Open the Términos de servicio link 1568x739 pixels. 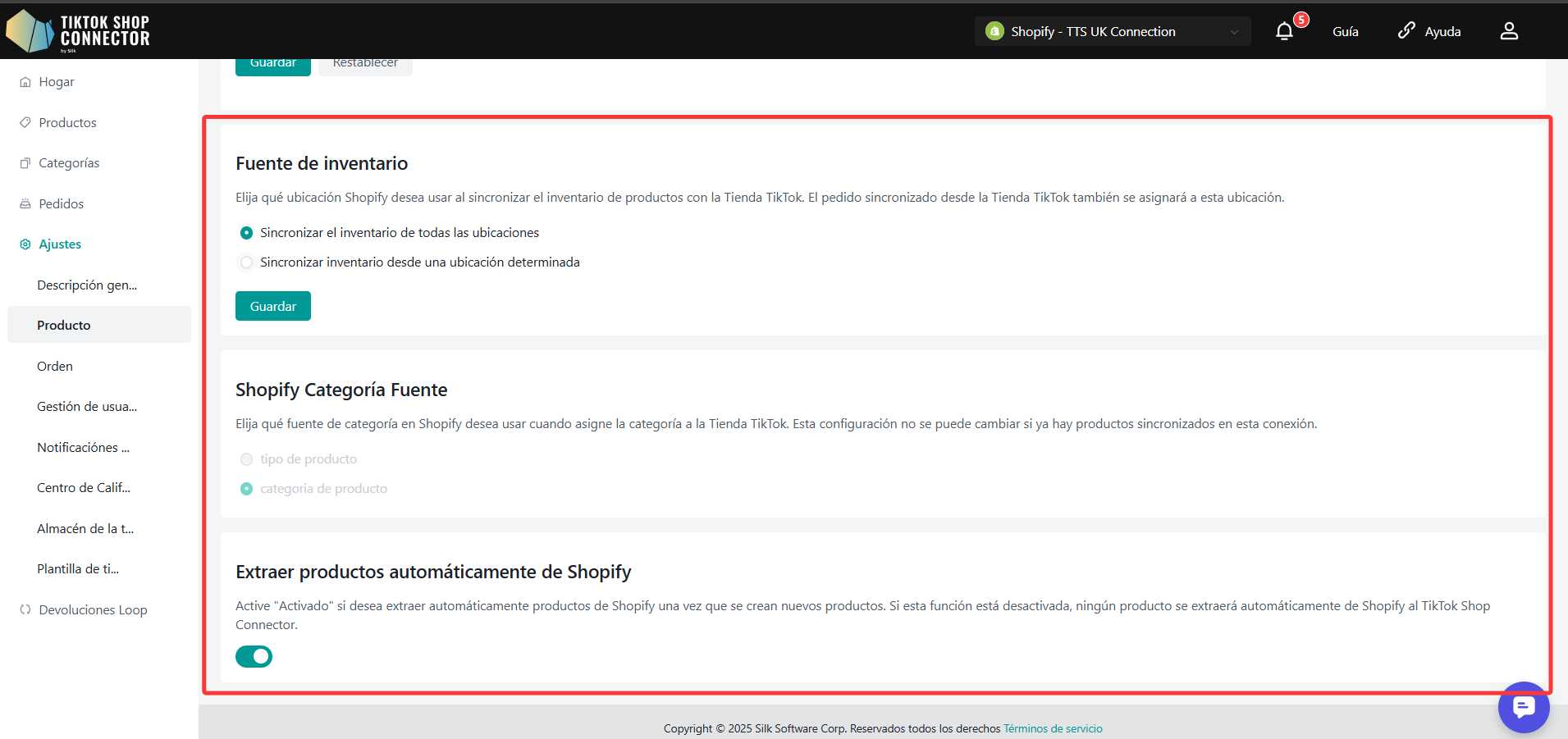(1053, 728)
